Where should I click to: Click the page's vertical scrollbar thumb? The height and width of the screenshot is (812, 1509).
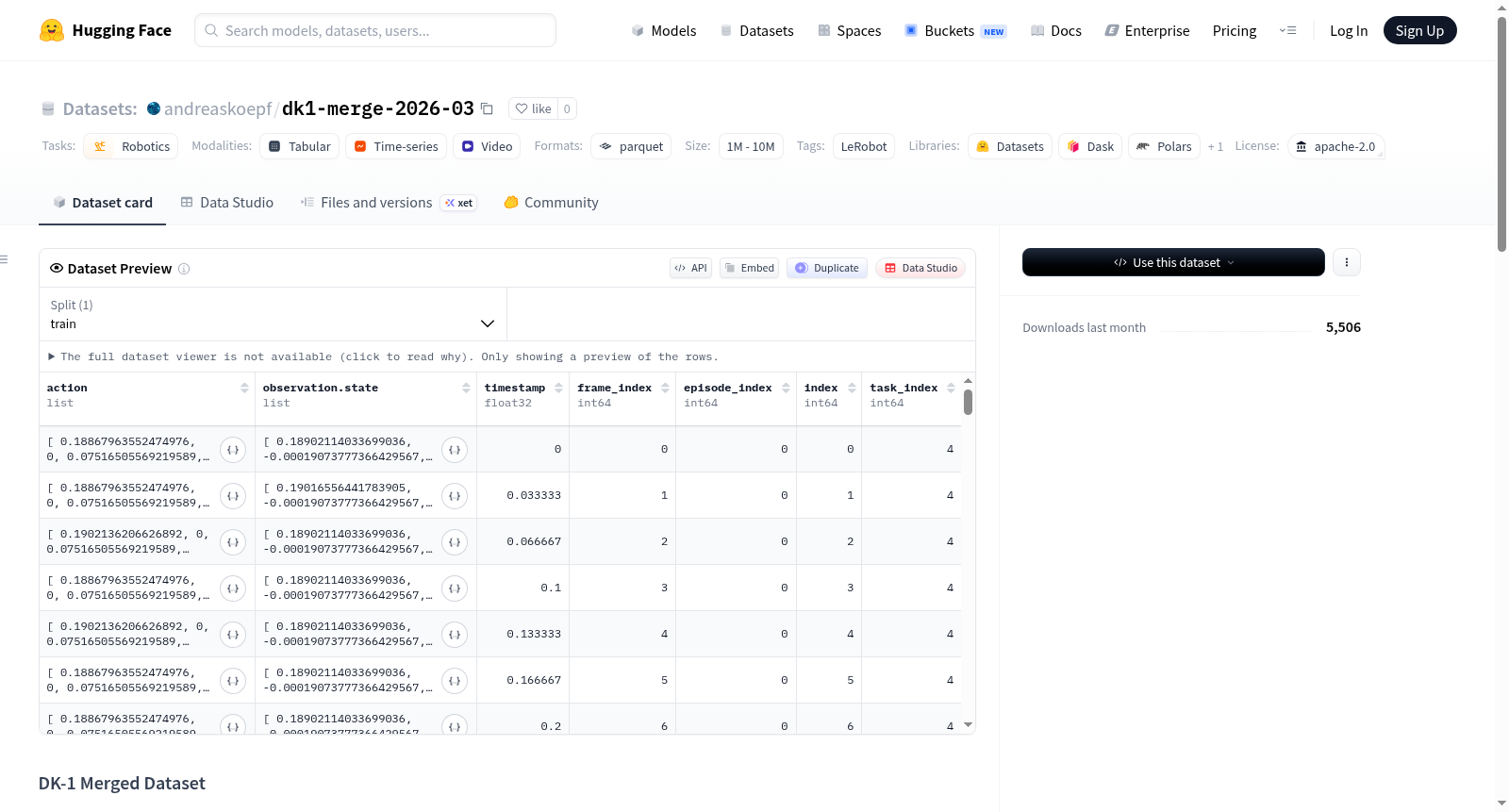pyautogui.click(x=1502, y=134)
